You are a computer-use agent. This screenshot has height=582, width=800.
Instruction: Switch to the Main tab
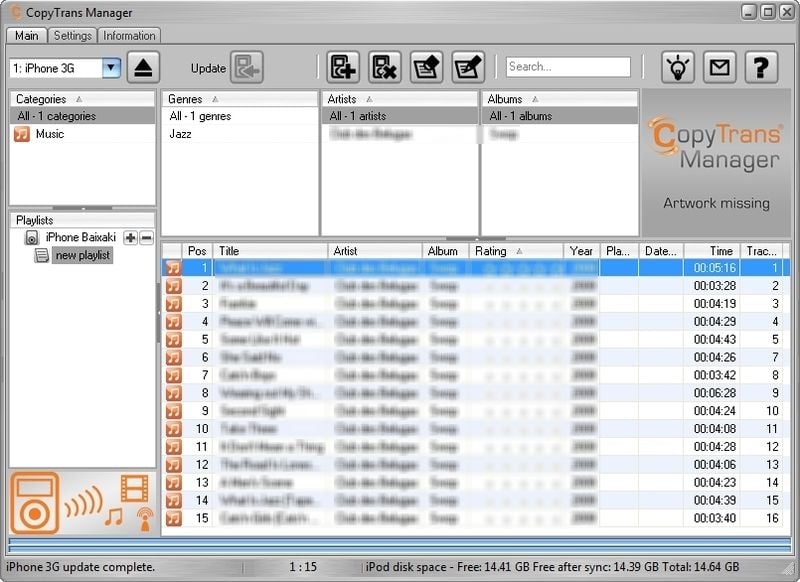pos(27,36)
